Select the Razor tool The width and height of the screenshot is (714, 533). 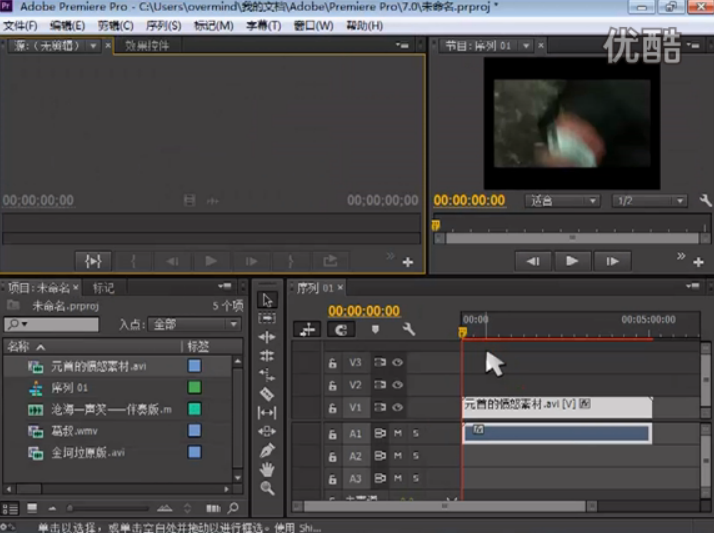click(267, 394)
